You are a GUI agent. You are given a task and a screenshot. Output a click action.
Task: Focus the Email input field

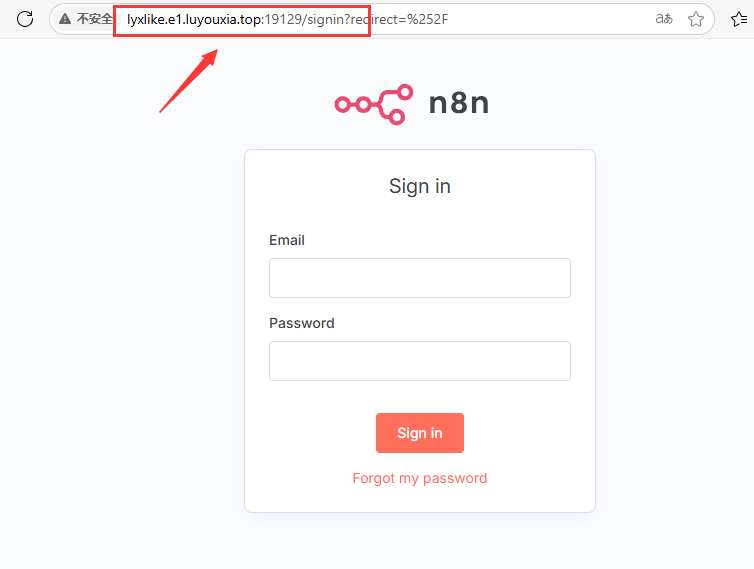click(x=420, y=278)
